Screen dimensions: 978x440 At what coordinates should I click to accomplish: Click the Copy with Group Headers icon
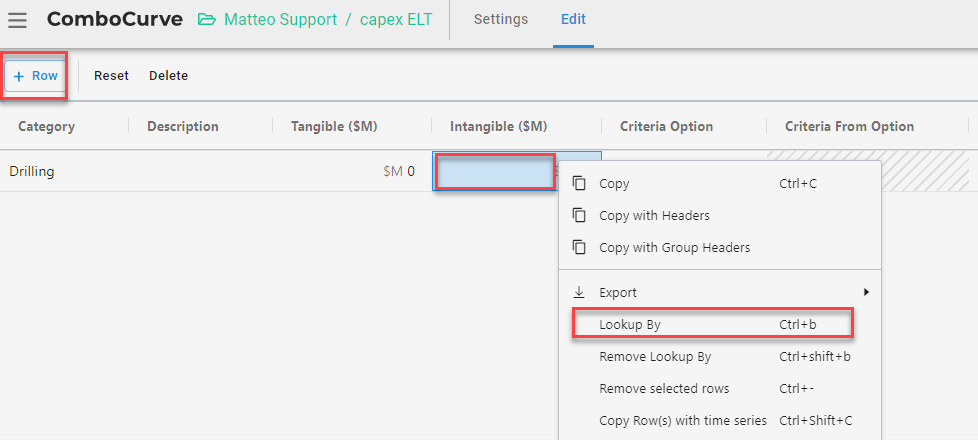pos(579,247)
